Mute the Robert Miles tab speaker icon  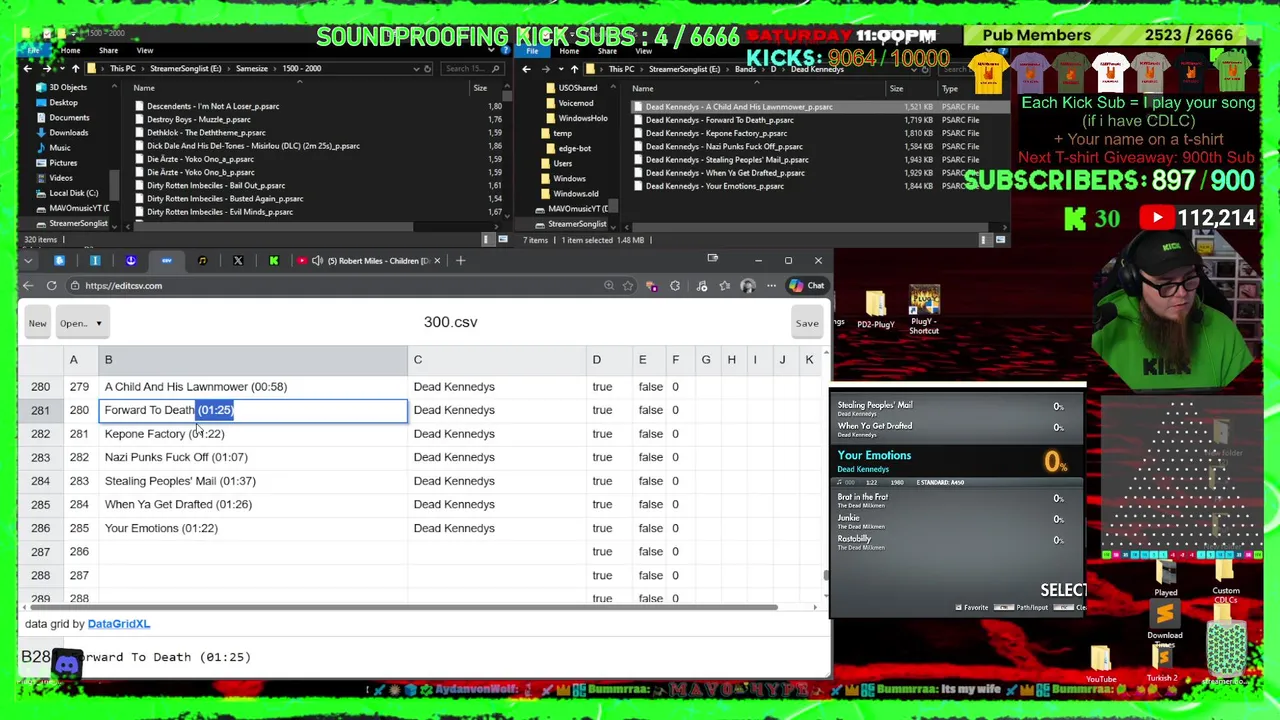pyautogui.click(x=317, y=261)
